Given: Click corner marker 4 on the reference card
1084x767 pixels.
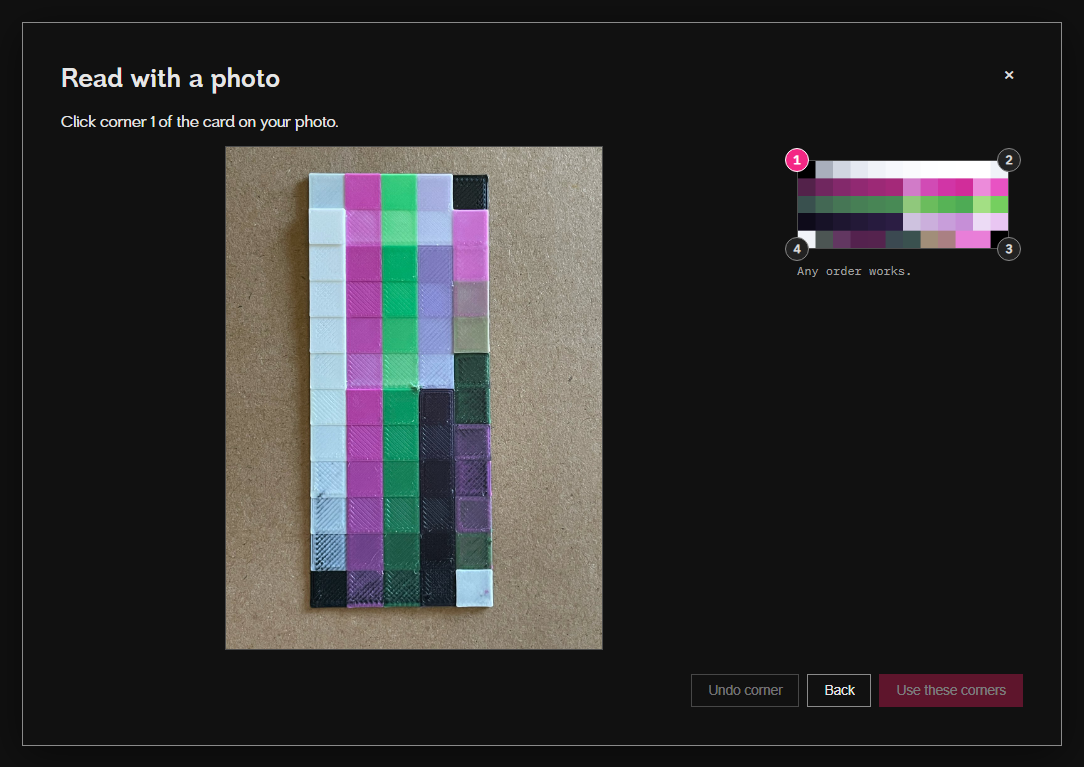Looking at the screenshot, I should click(797, 249).
